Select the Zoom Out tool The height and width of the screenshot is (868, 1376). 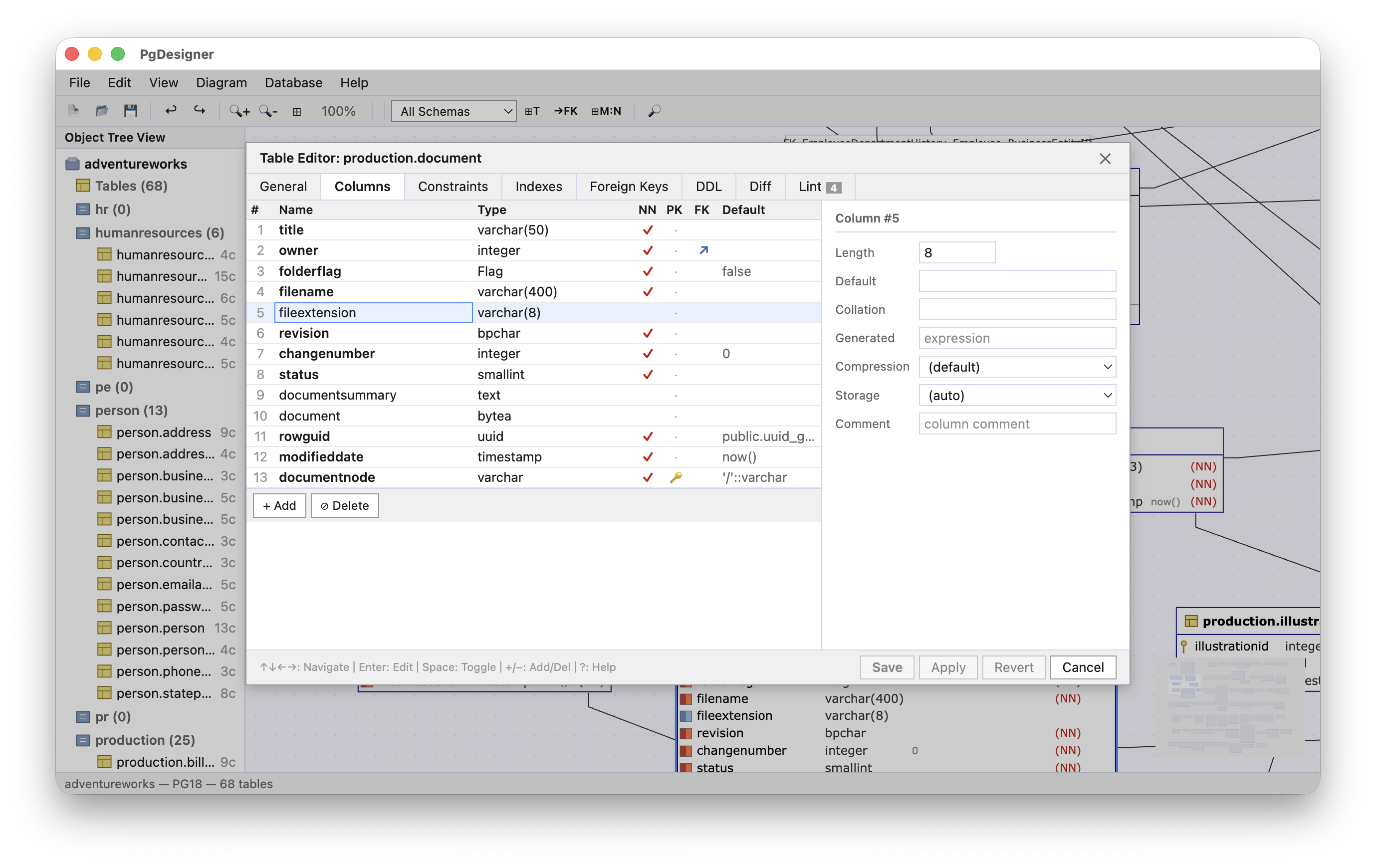point(267,111)
